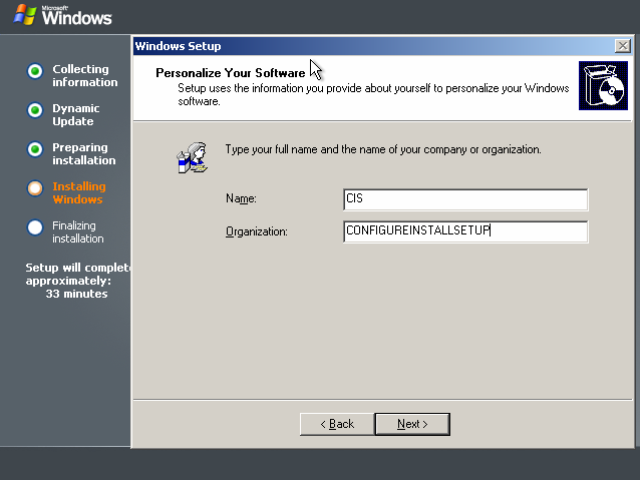
Task: Click the 33 minutes time estimate
Action: tap(77, 294)
